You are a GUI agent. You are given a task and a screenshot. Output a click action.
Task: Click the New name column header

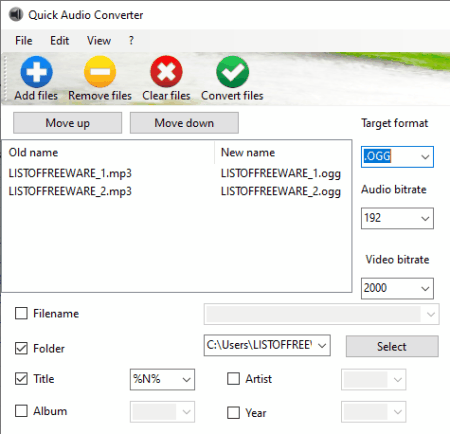[283, 153]
